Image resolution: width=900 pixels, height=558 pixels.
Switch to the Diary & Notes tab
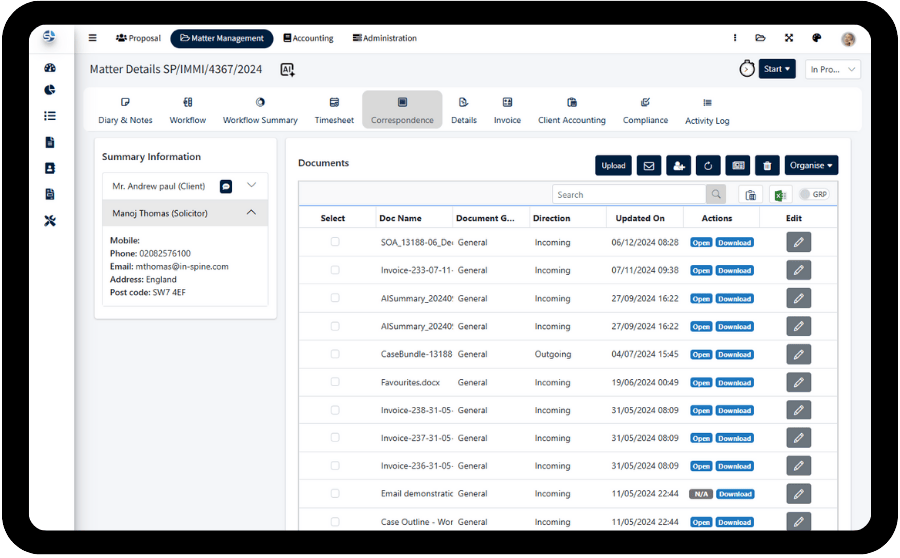click(125, 110)
